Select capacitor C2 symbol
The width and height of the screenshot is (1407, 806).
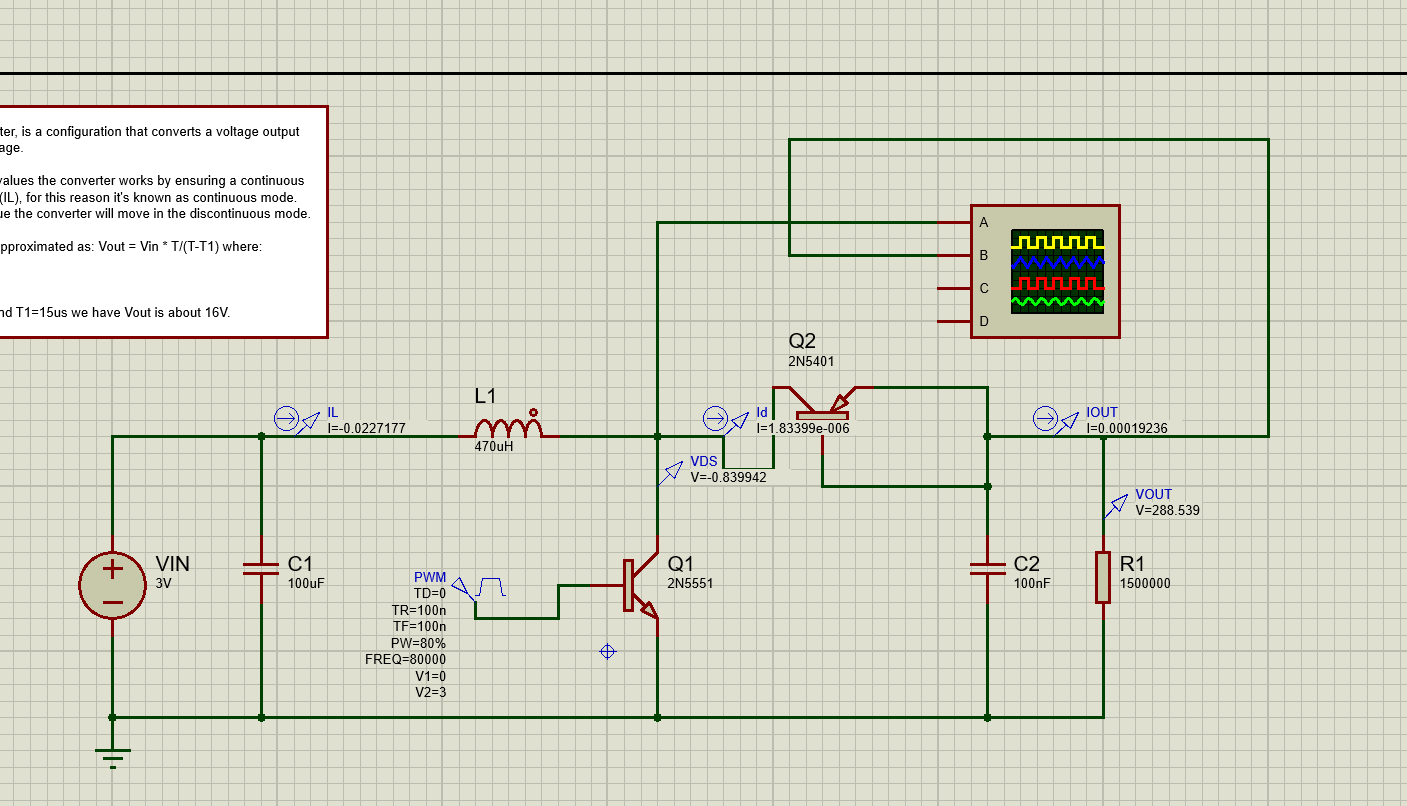(987, 568)
